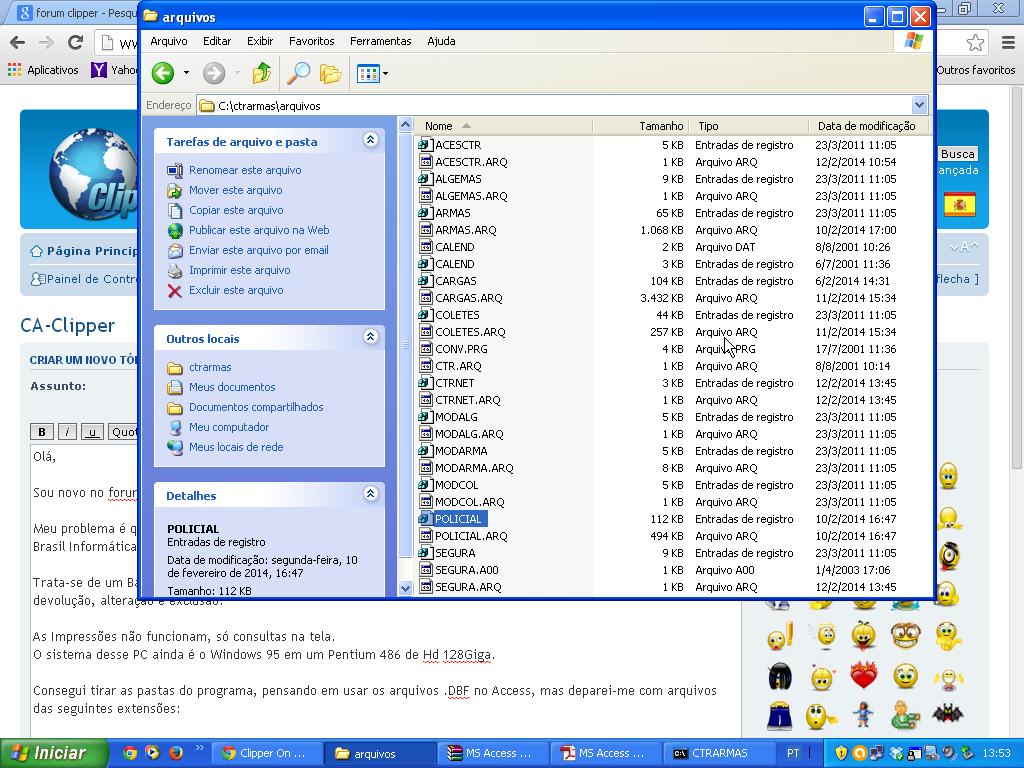The height and width of the screenshot is (768, 1024).
Task: Open Meus documentos link
Action: tap(231, 387)
